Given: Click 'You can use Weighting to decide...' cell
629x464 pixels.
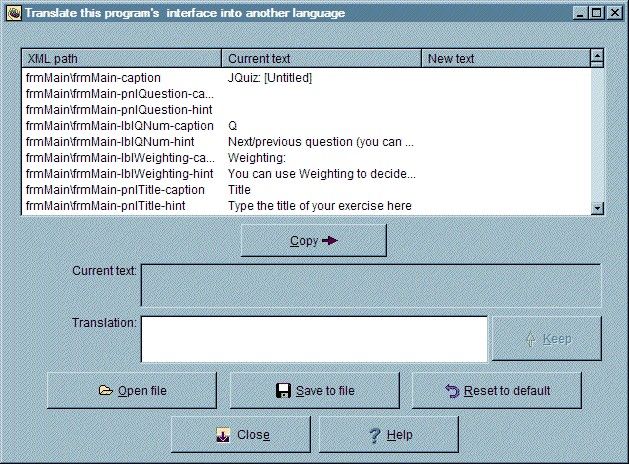Looking at the screenshot, I should point(322,174).
